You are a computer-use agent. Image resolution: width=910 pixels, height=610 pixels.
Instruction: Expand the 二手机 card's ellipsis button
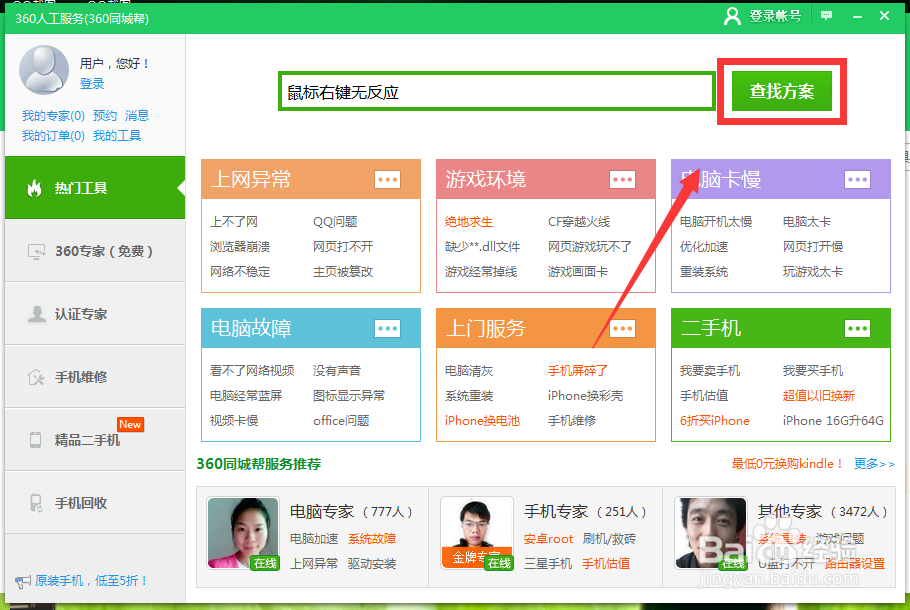coord(857,329)
